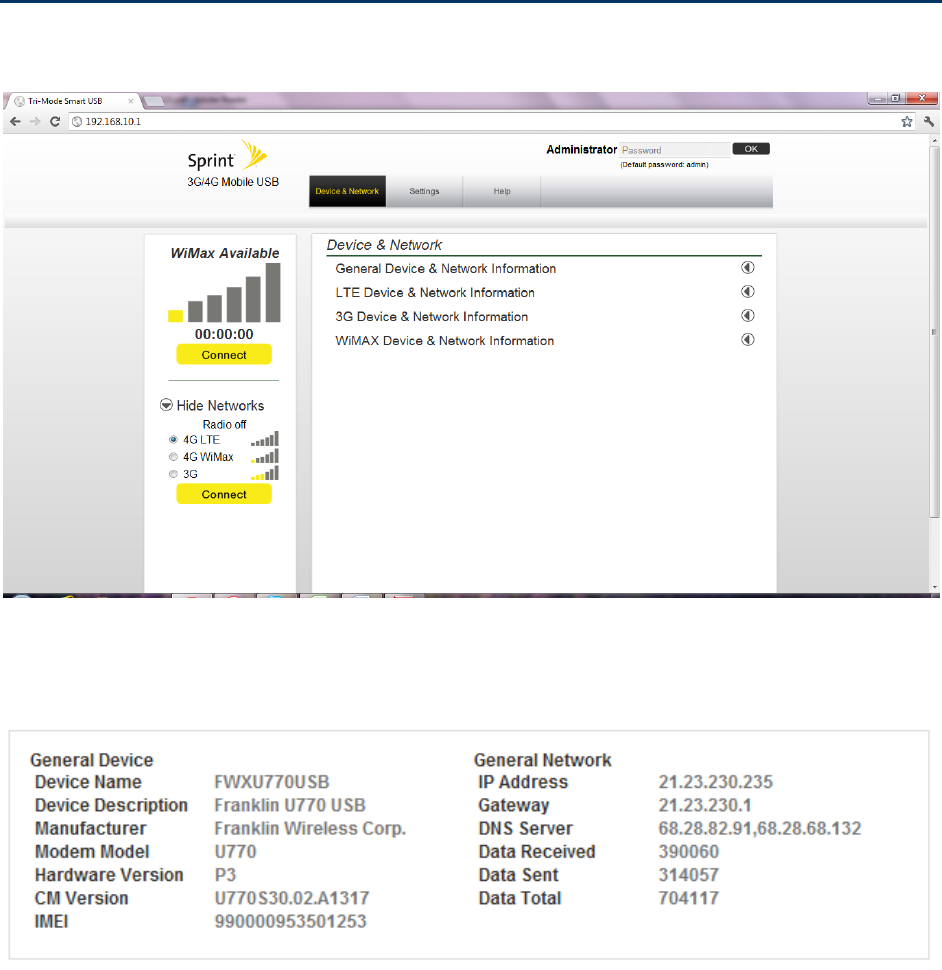The image size is (942, 970).
Task: Click Connect button below network list
Action: click(224, 494)
